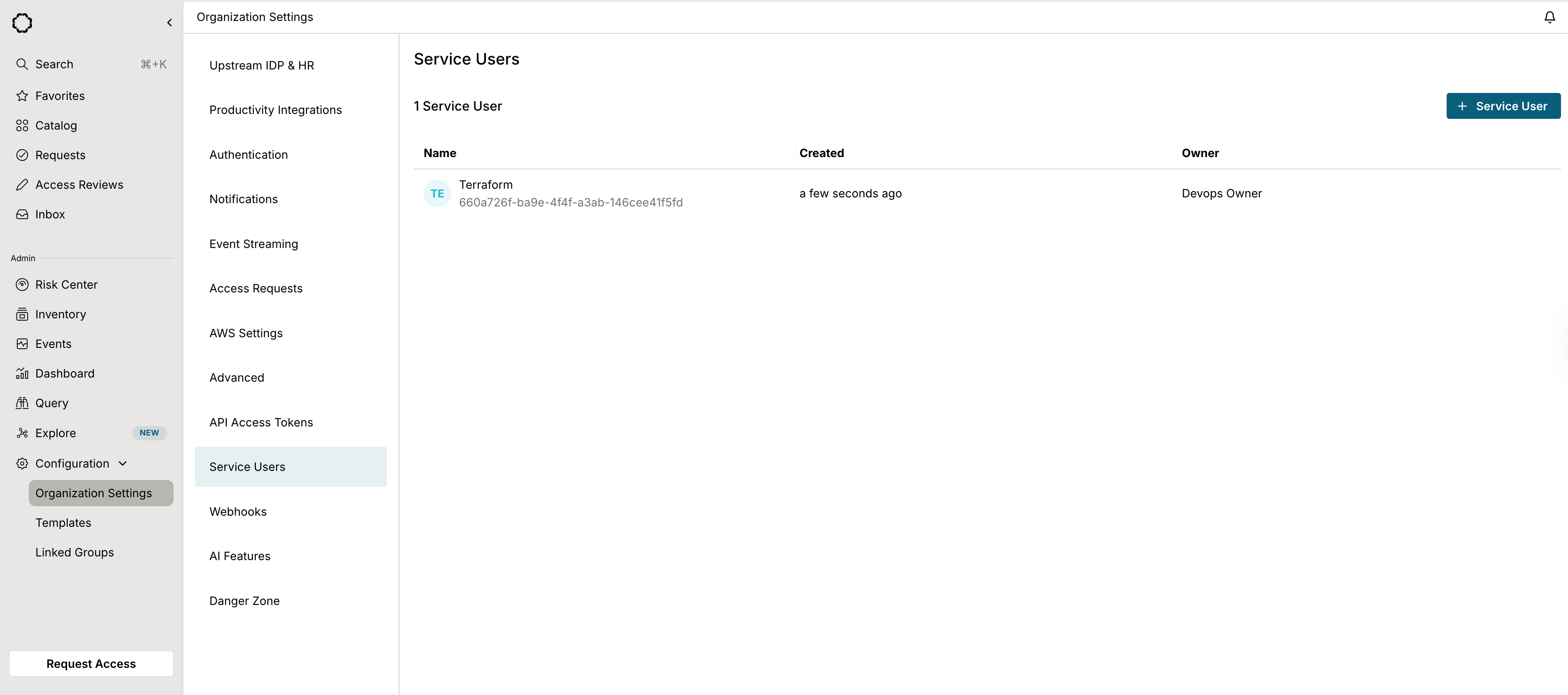Click the Dashboard chart icon

point(22,374)
